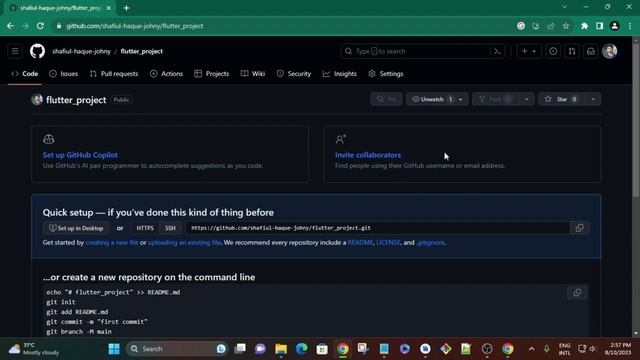Focus the GitHub search field
Viewport: 640px width, 360px height.
point(416,51)
